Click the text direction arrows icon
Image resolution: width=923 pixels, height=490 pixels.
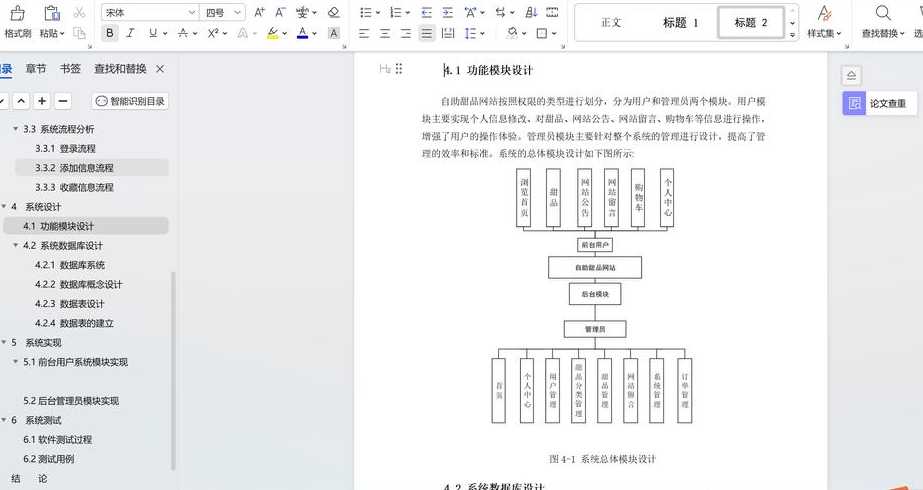pos(501,12)
